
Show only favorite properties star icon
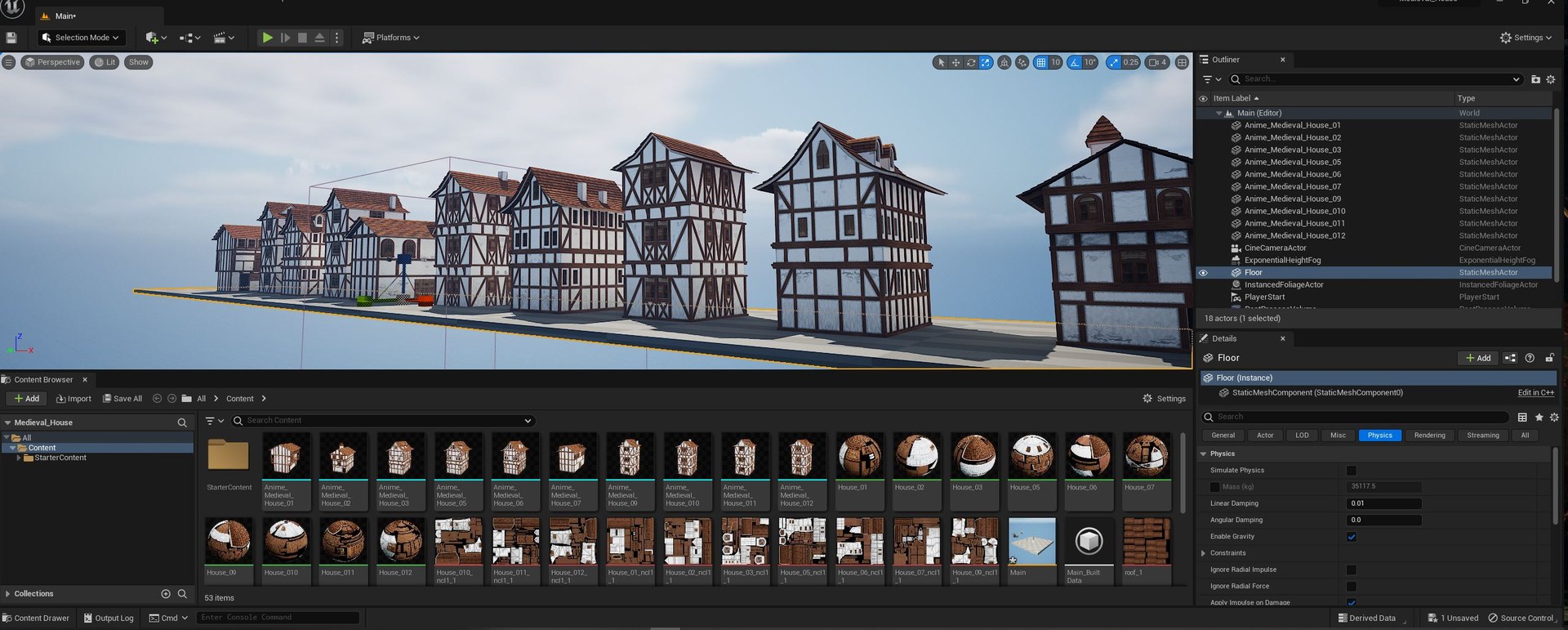(x=1539, y=418)
